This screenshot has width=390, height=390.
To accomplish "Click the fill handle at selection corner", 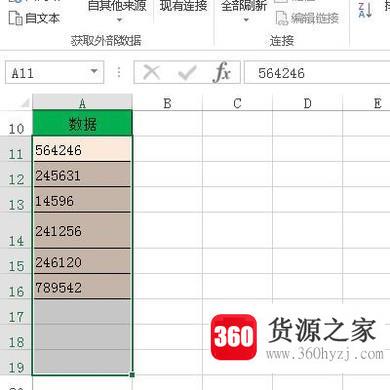I will [x=132, y=375].
